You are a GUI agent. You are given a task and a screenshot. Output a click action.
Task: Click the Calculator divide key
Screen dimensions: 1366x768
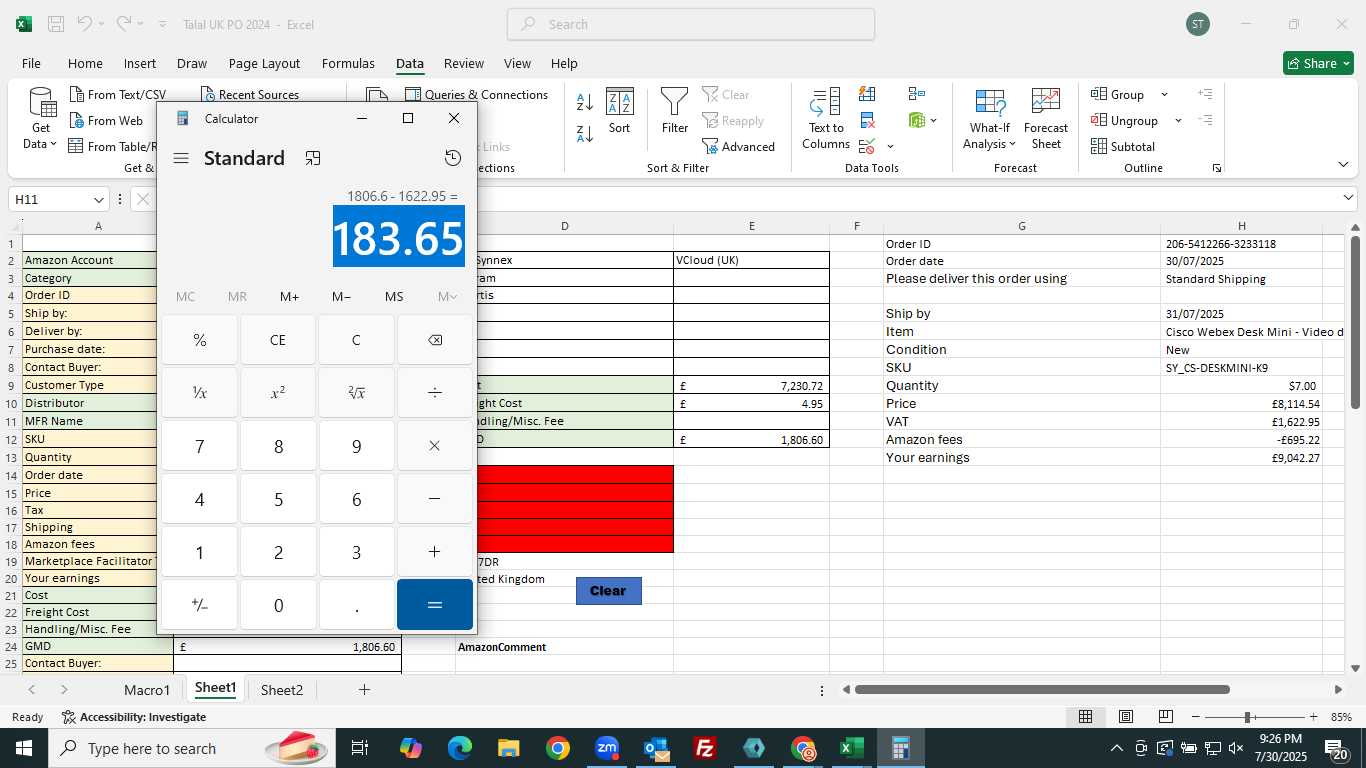click(435, 393)
